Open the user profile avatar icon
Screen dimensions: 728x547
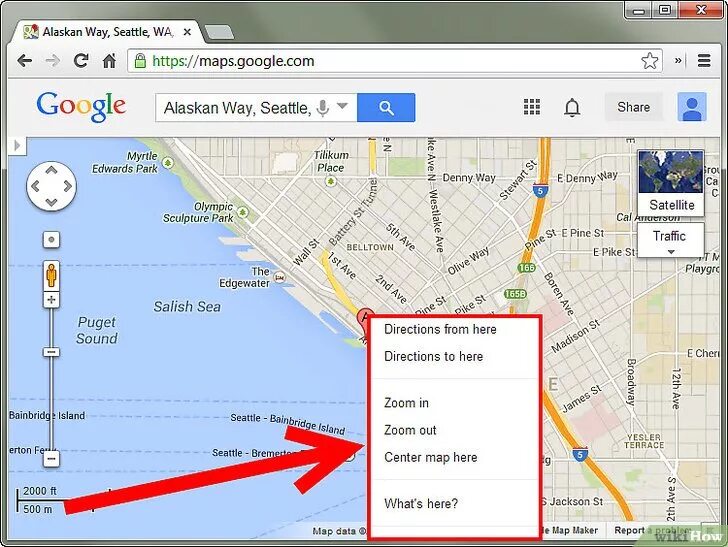[691, 107]
